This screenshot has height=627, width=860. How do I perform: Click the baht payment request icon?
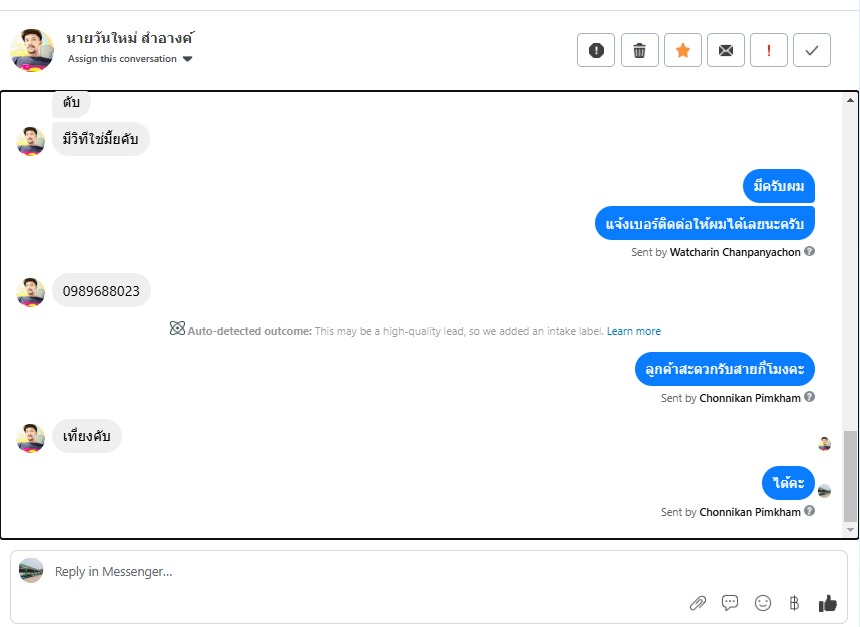click(x=795, y=603)
